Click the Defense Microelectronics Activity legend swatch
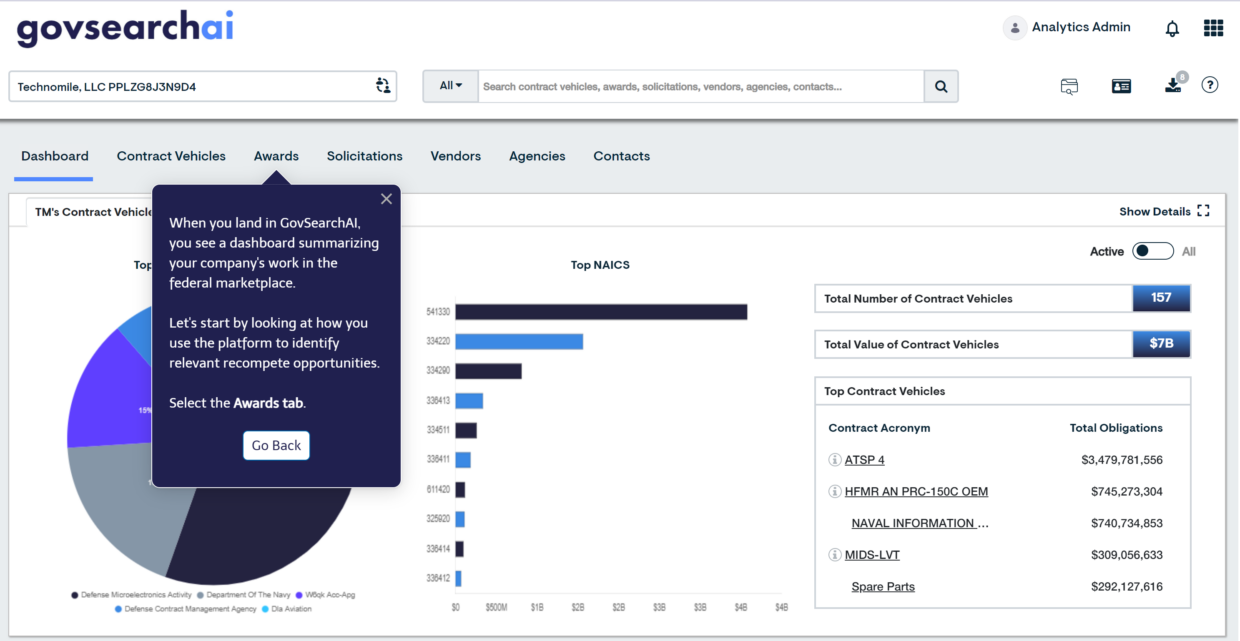 pos(75,595)
